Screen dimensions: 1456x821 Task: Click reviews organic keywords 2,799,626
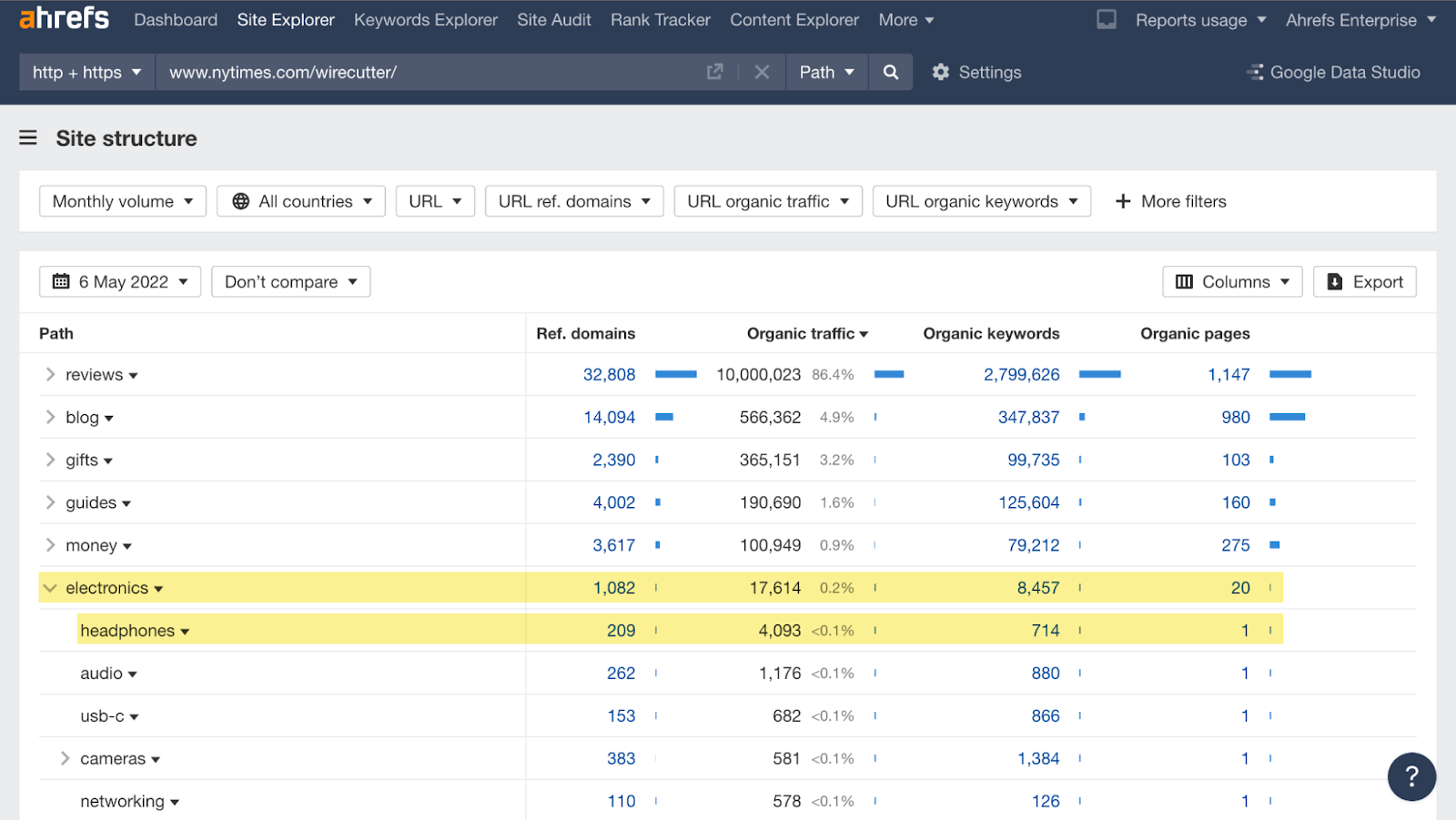pos(1021,374)
